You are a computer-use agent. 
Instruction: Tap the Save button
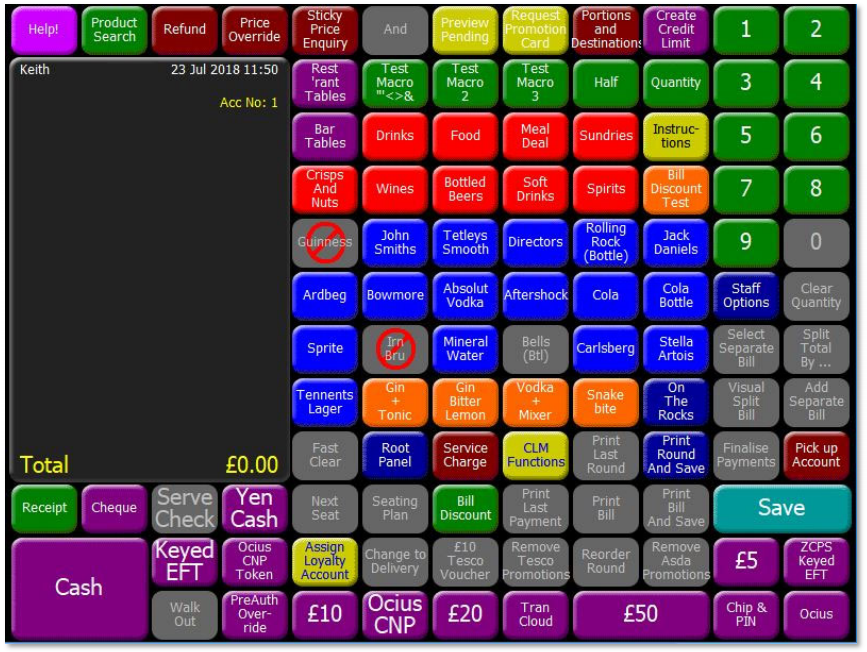pyautogui.click(x=781, y=508)
